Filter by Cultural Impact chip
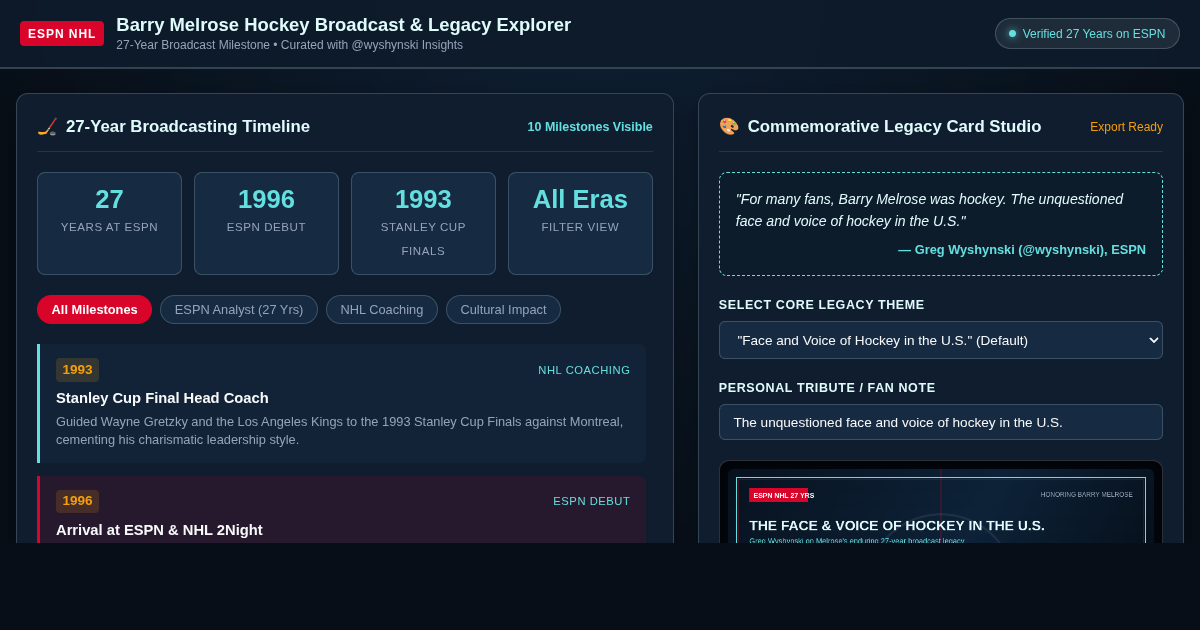The height and width of the screenshot is (630, 1200). (503, 309)
